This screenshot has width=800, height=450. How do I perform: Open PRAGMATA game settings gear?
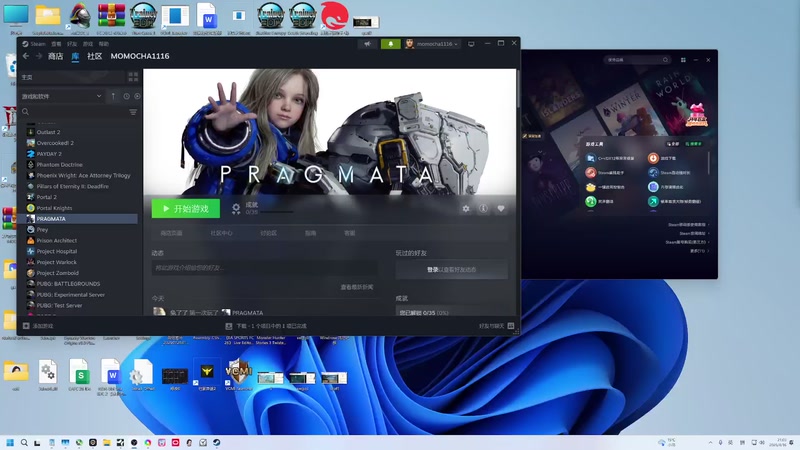pos(466,208)
